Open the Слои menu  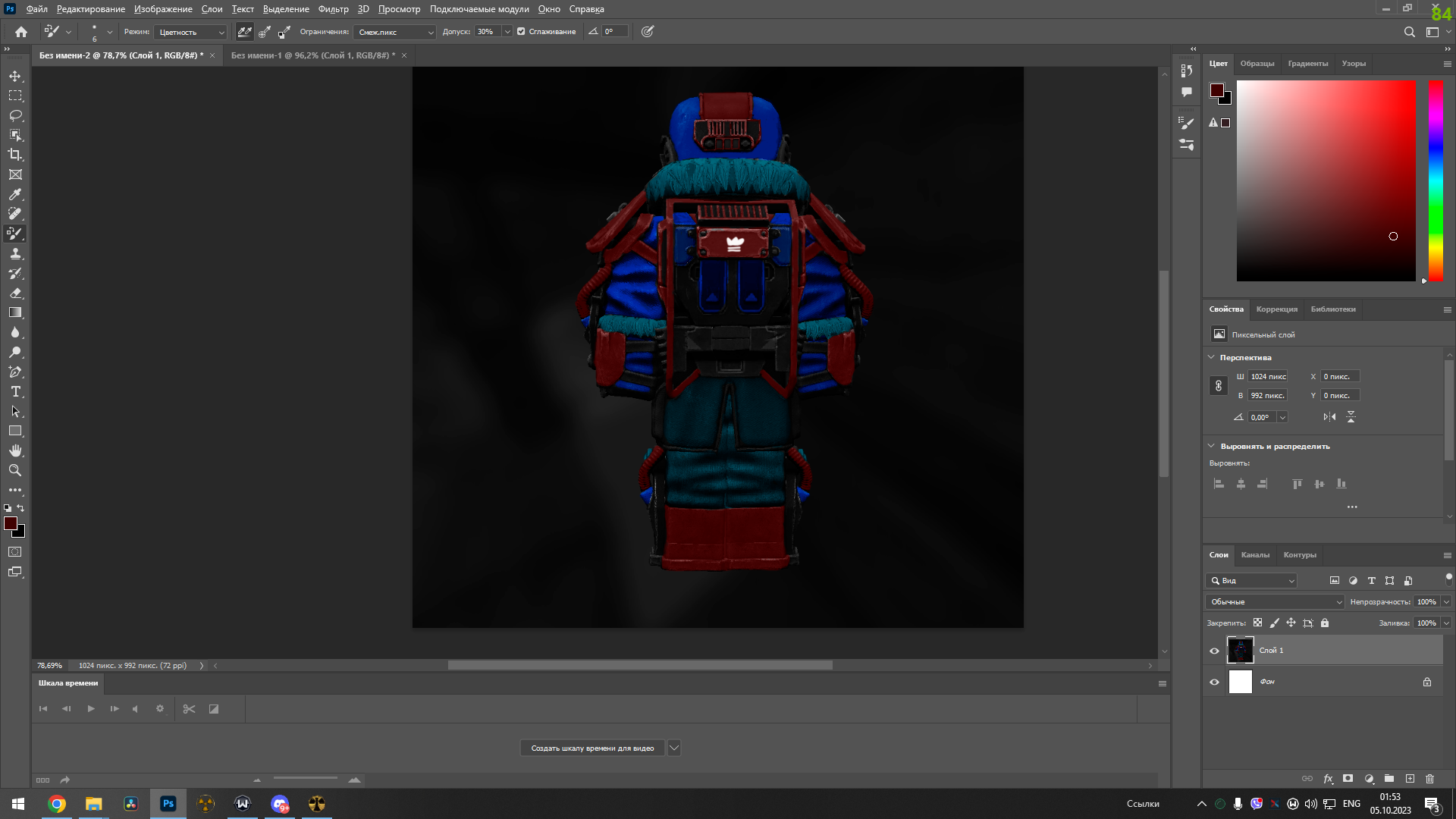tap(212, 9)
